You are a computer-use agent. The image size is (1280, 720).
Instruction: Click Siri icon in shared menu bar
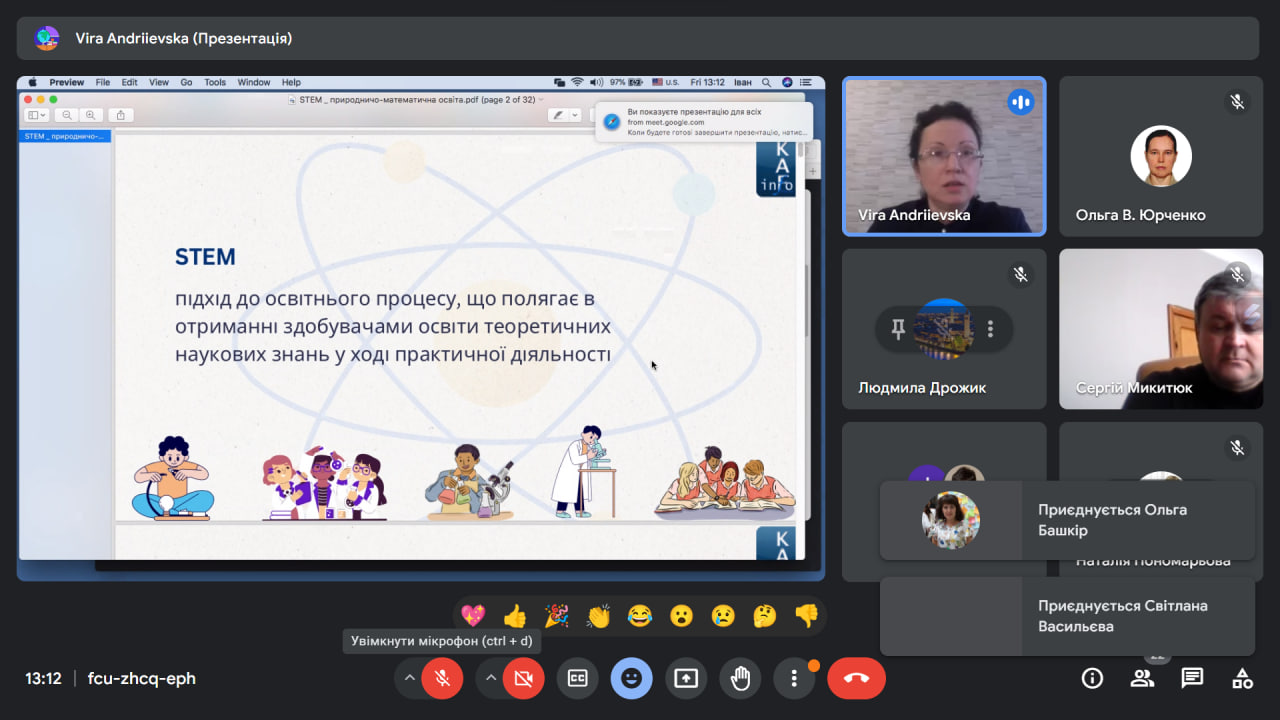click(788, 83)
